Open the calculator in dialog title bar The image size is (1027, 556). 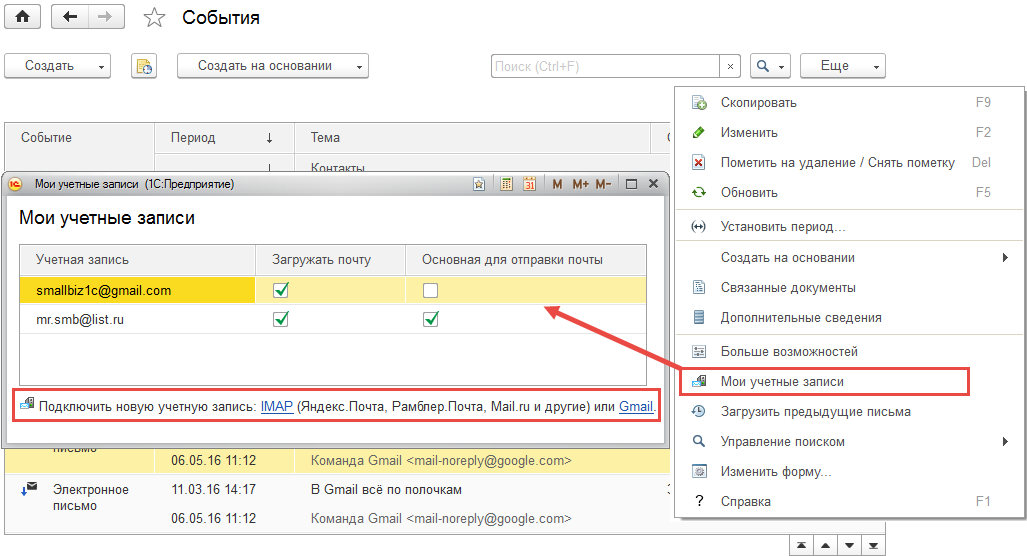[x=506, y=184]
